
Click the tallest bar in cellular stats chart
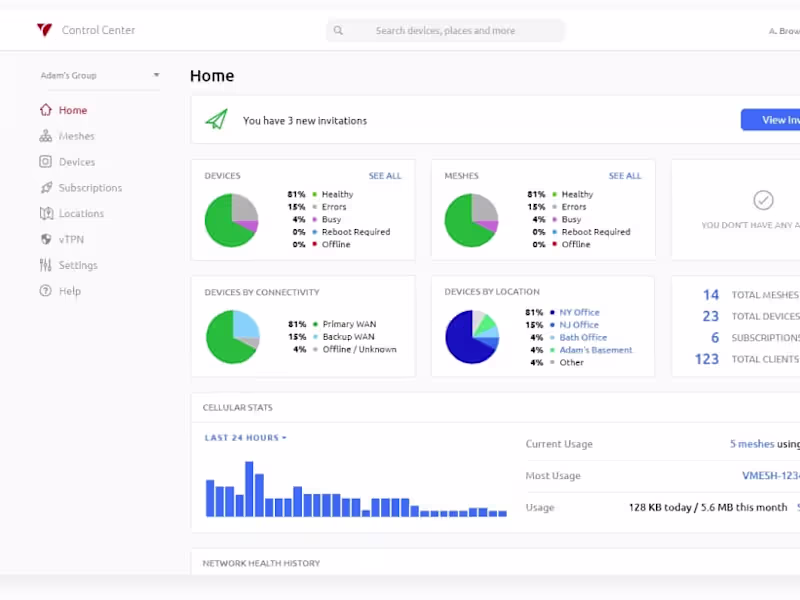point(249,489)
